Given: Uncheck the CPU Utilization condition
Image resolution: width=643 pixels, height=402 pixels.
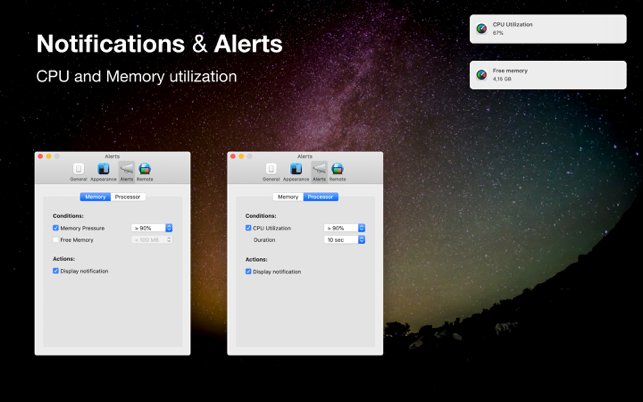Looking at the screenshot, I should click(x=249, y=228).
